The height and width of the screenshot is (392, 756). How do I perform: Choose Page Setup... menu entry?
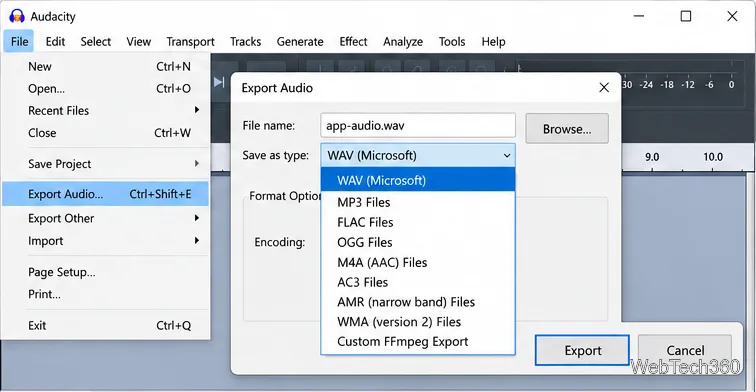[106, 272]
